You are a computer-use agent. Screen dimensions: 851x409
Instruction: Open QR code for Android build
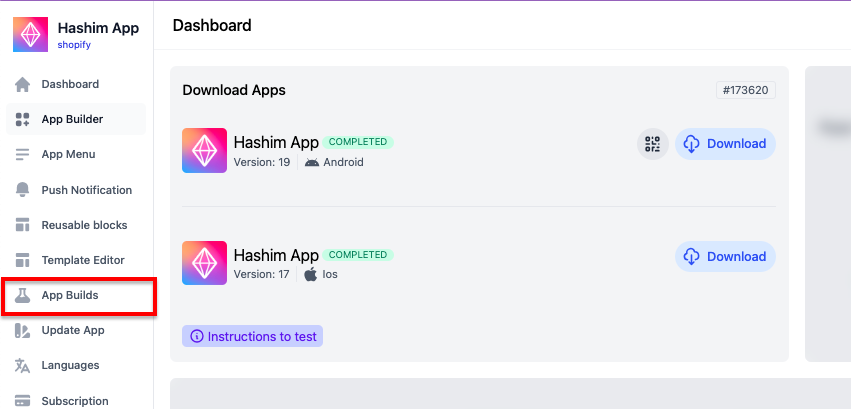point(653,144)
